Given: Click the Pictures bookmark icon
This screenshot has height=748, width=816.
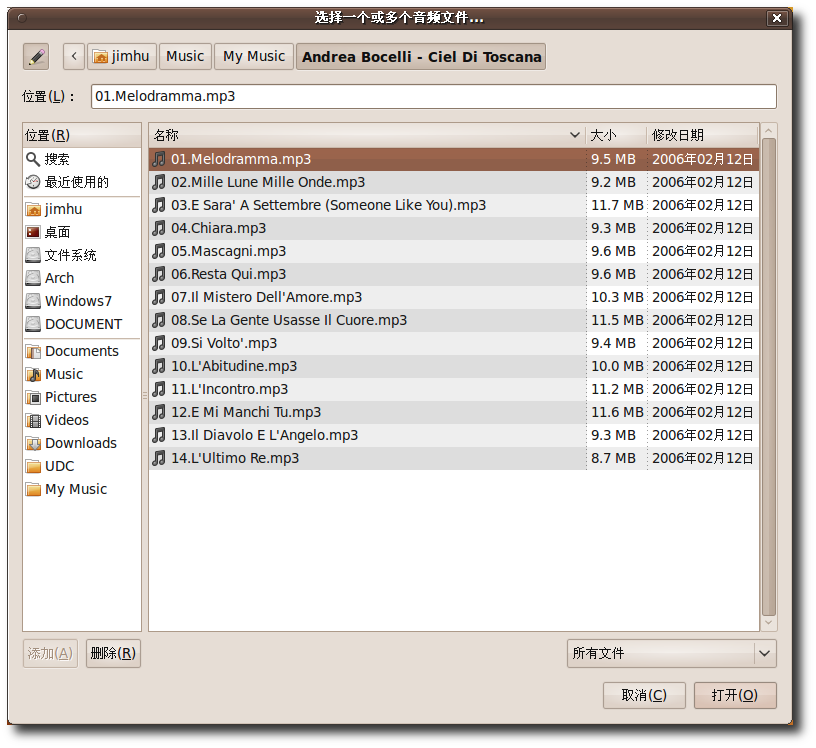Looking at the screenshot, I should [x=33, y=397].
